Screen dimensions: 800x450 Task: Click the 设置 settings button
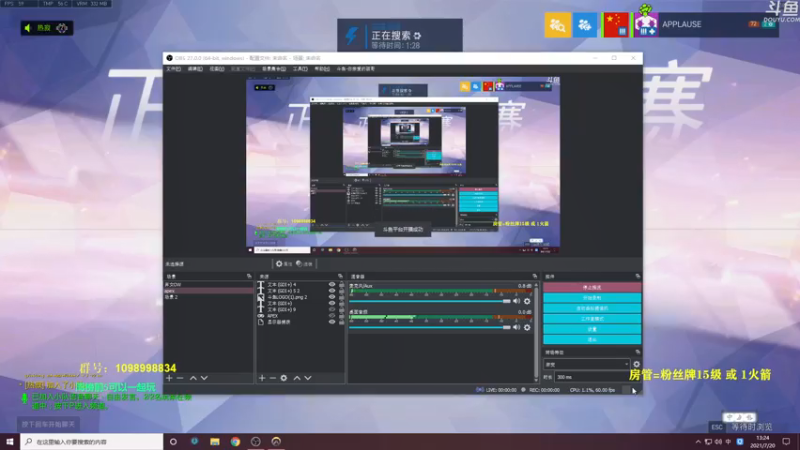click(x=592, y=329)
